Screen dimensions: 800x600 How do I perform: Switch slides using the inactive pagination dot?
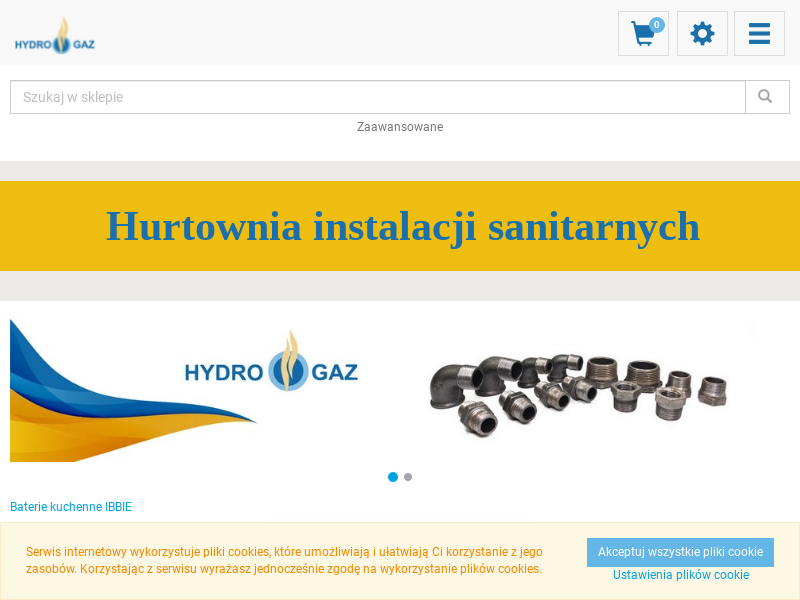(407, 477)
